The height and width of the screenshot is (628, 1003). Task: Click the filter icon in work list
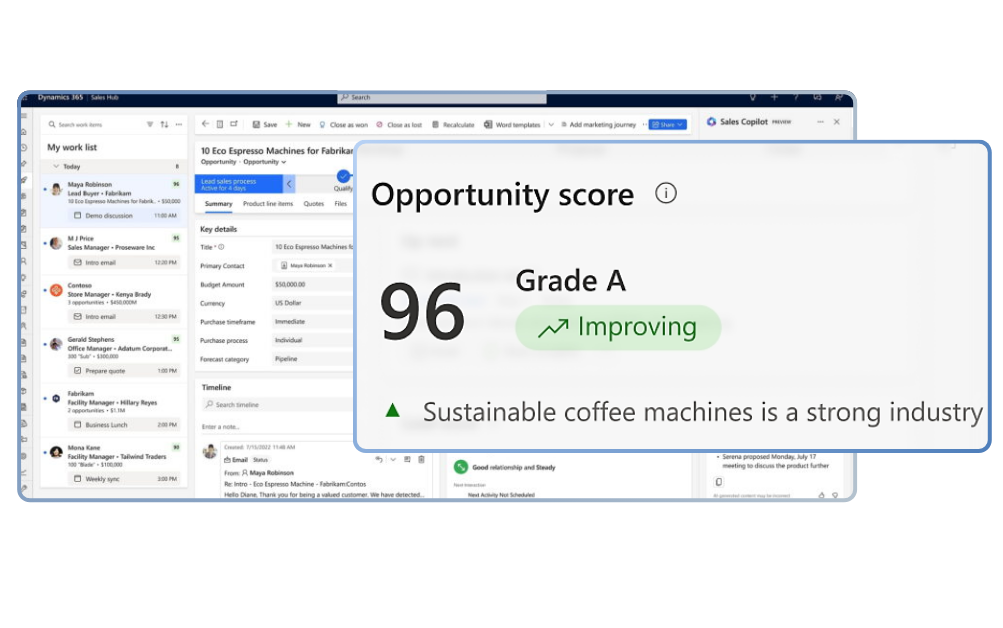click(x=150, y=125)
